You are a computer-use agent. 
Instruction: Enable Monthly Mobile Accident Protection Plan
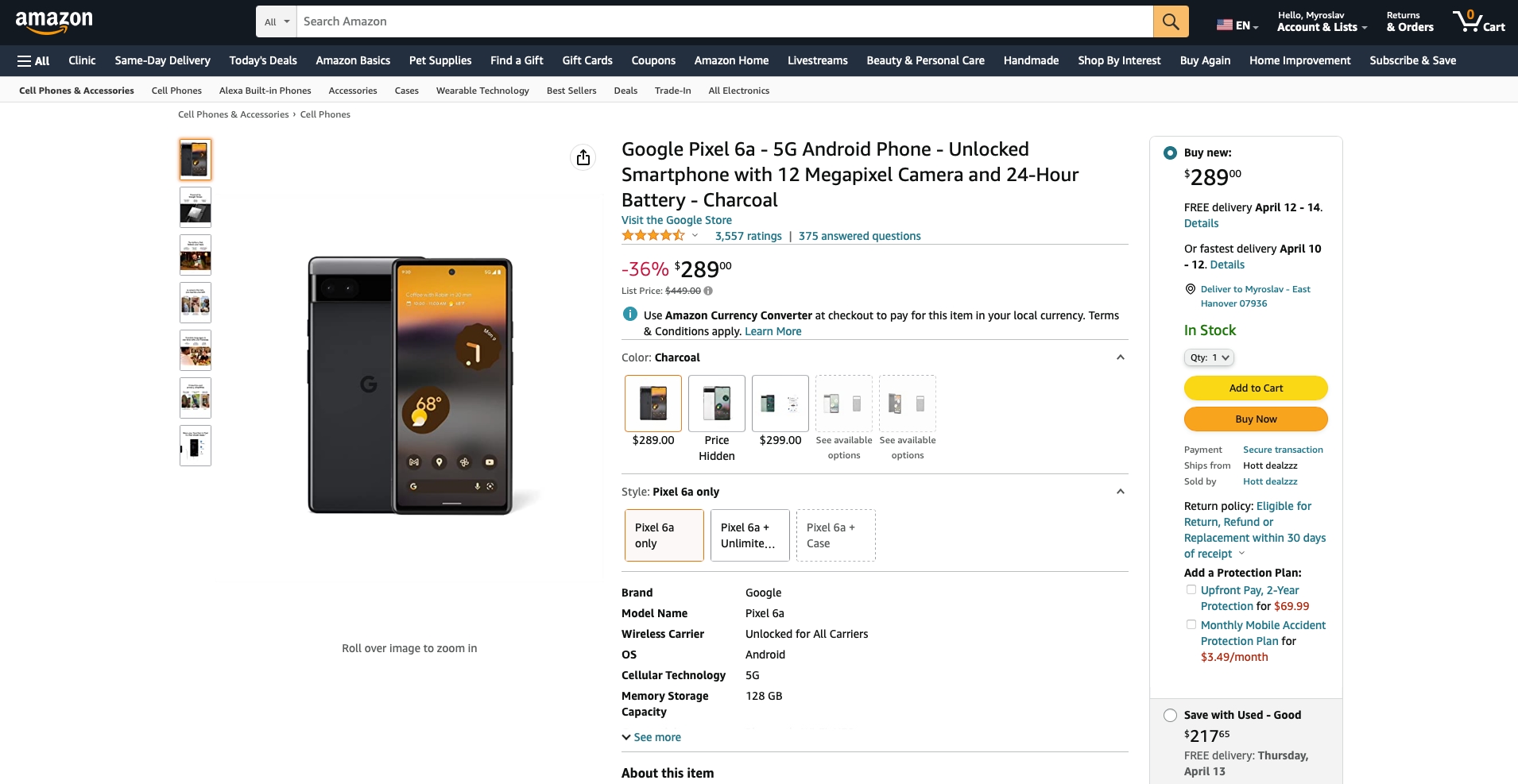[1191, 624]
